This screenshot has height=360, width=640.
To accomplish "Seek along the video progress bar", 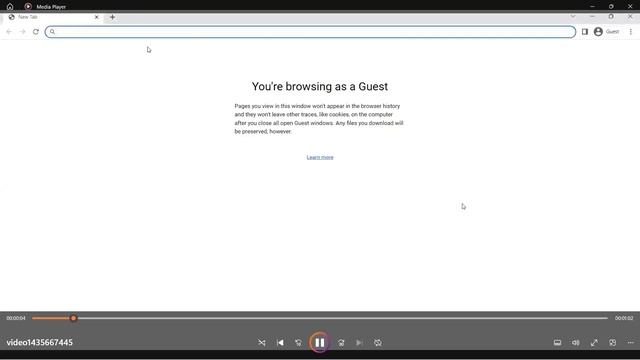I will (x=320, y=318).
